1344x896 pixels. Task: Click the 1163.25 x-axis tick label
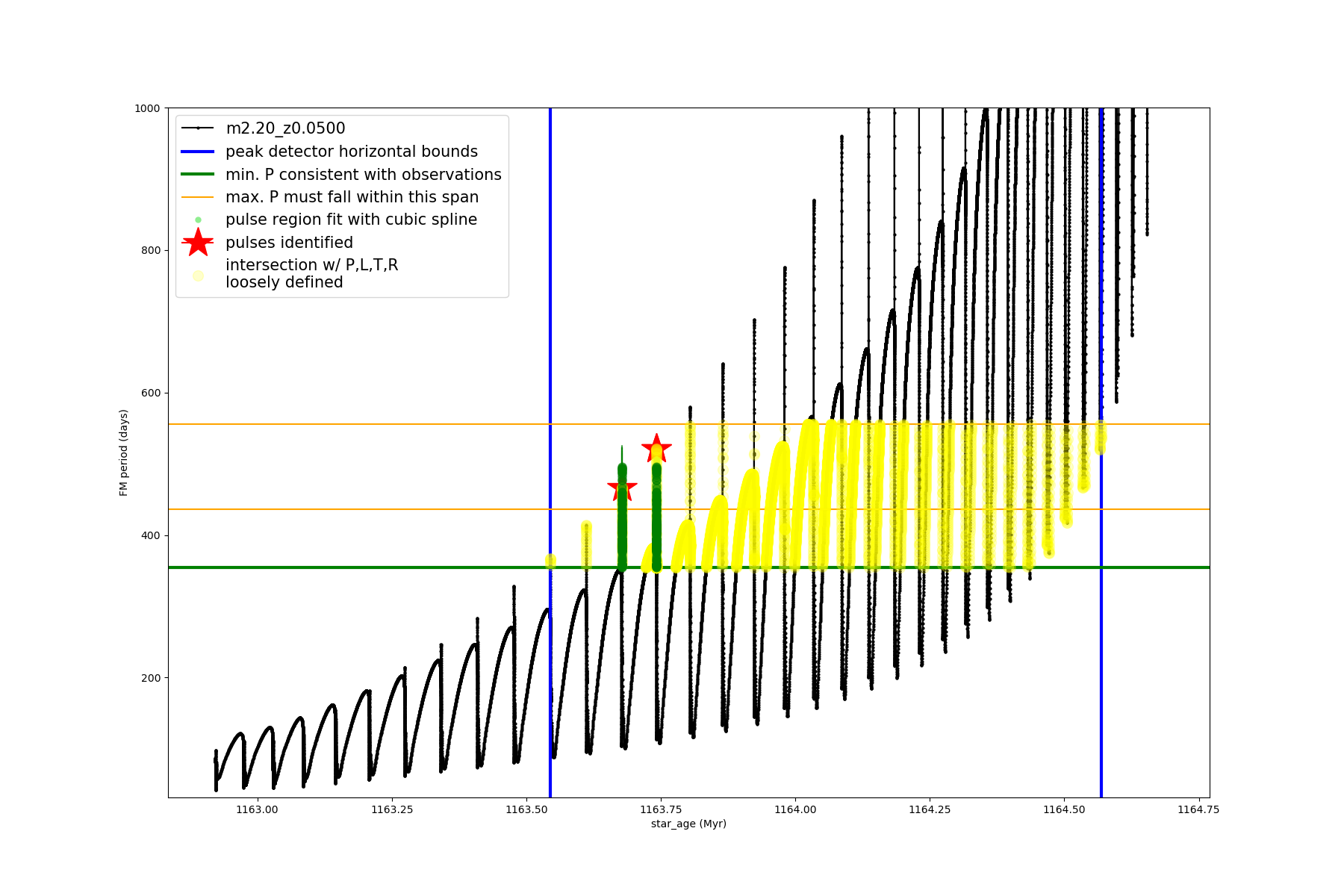click(x=393, y=809)
